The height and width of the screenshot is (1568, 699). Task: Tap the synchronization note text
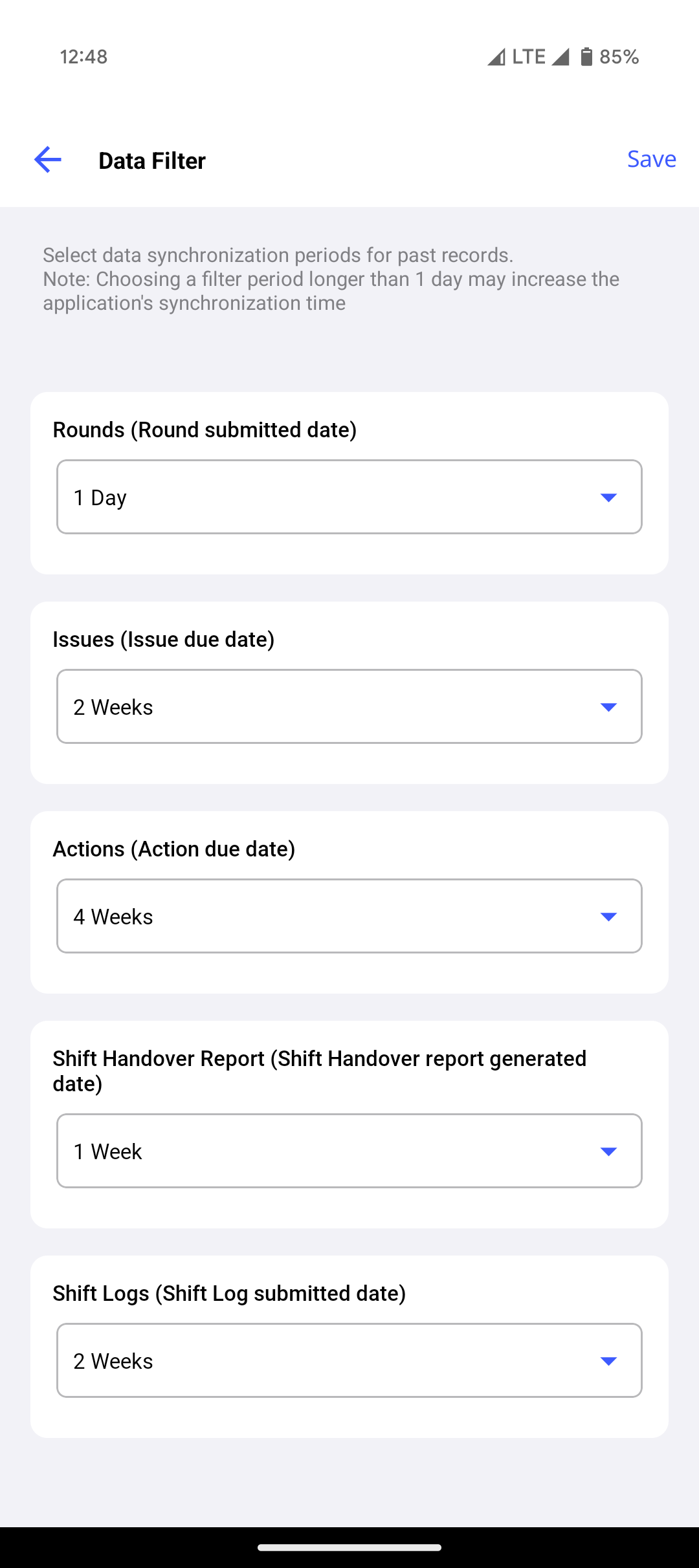pos(331,279)
